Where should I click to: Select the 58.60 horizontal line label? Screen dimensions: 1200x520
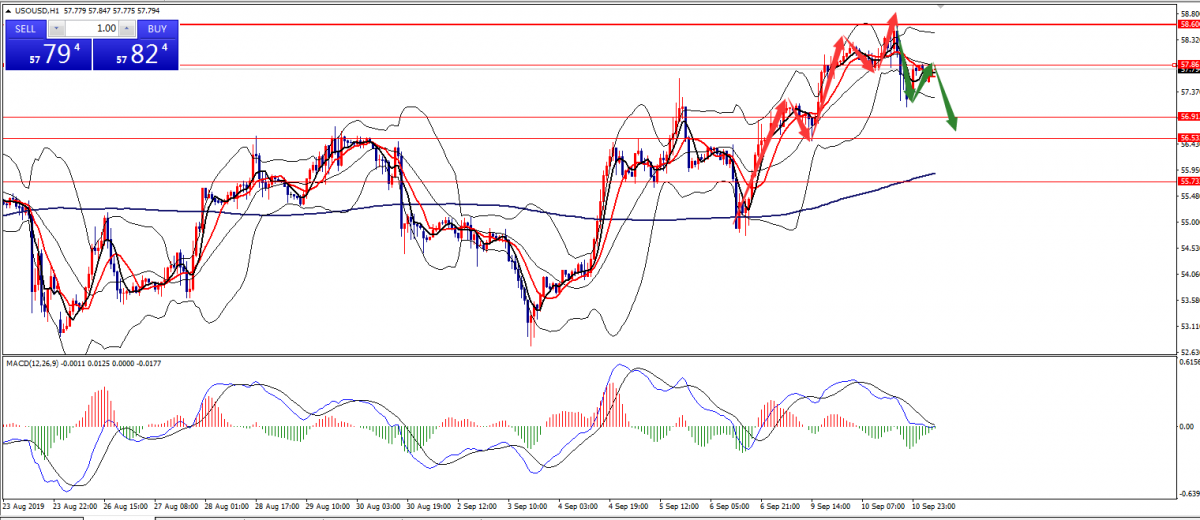click(1188, 23)
